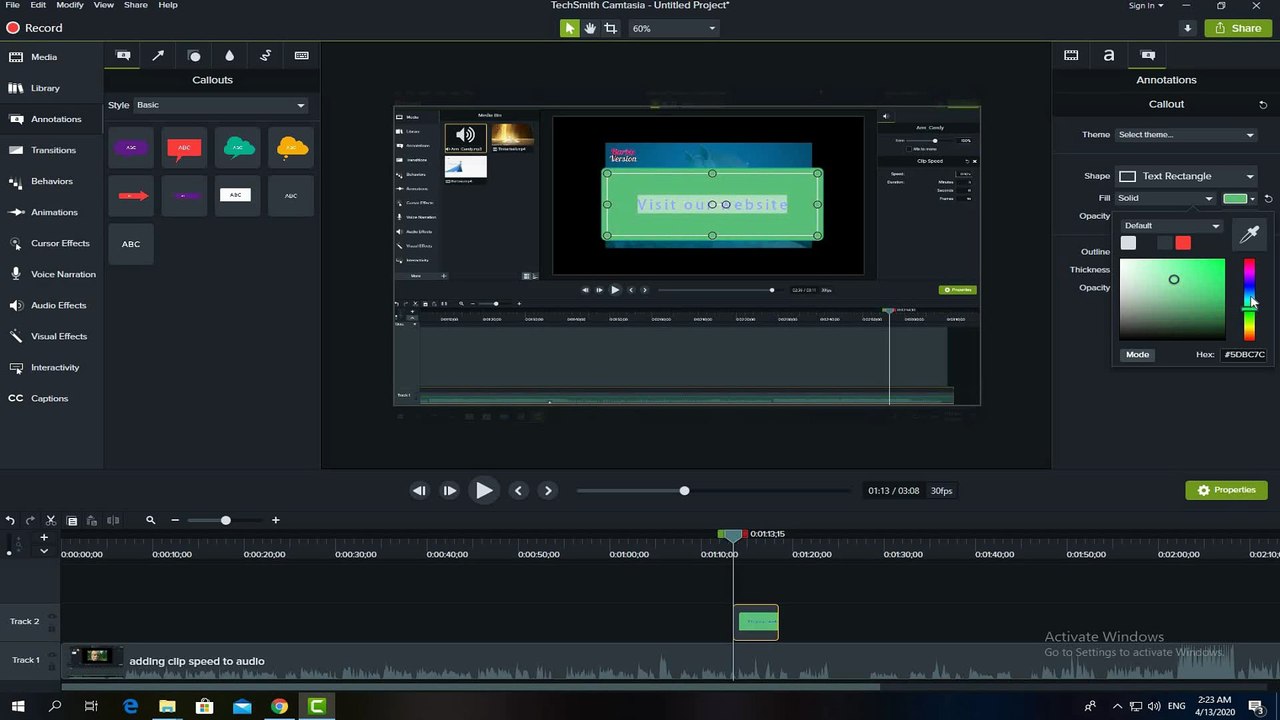Click the red Record button

click(35, 28)
